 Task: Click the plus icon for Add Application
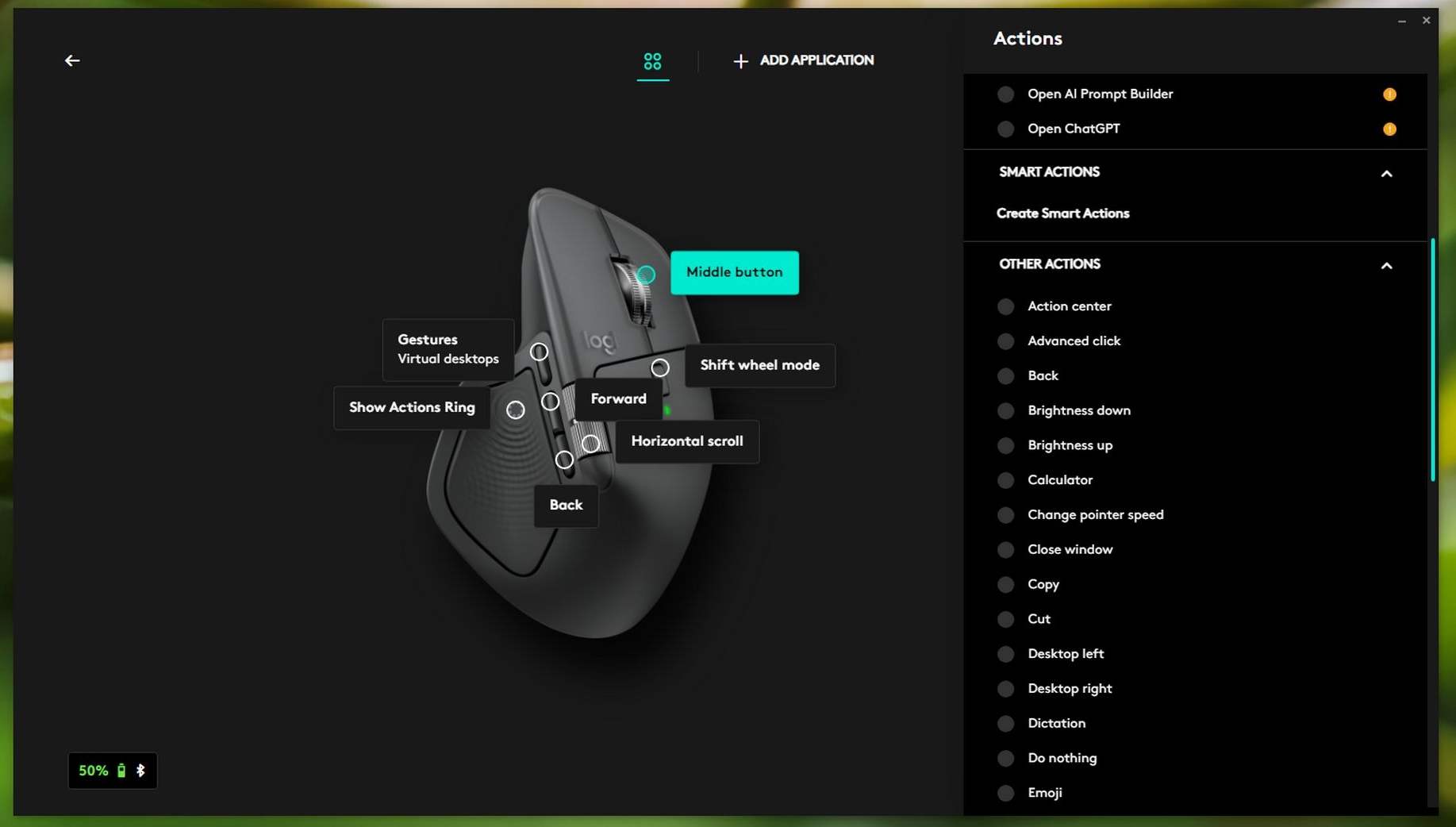pyautogui.click(x=740, y=61)
